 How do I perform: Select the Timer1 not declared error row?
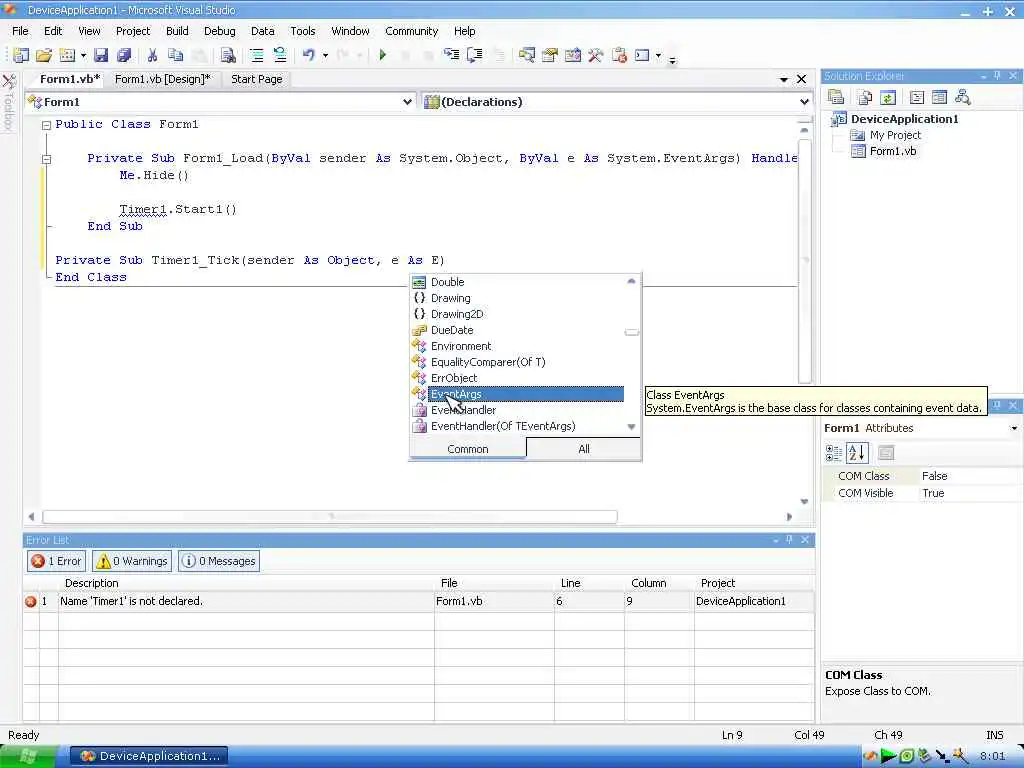(x=419, y=601)
